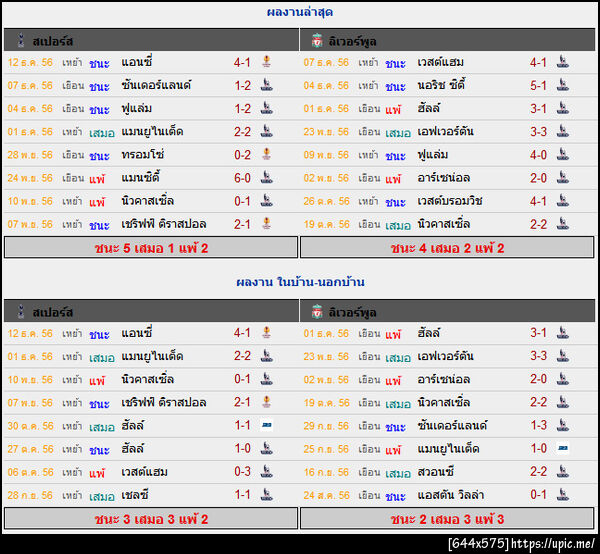Click league icon in the แอสตัน วิลล่า 0-1 row
Viewport: 600px width, 554px height.
pyautogui.click(x=562, y=495)
